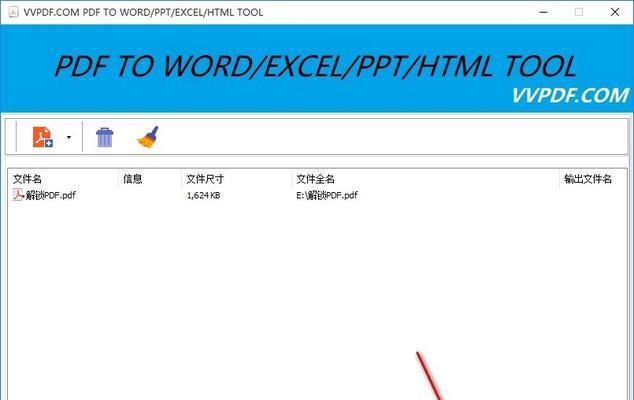This screenshot has width=634, height=400.
Task: Click the E:\解锁PDF.pdf full path cell
Action: coord(327,195)
